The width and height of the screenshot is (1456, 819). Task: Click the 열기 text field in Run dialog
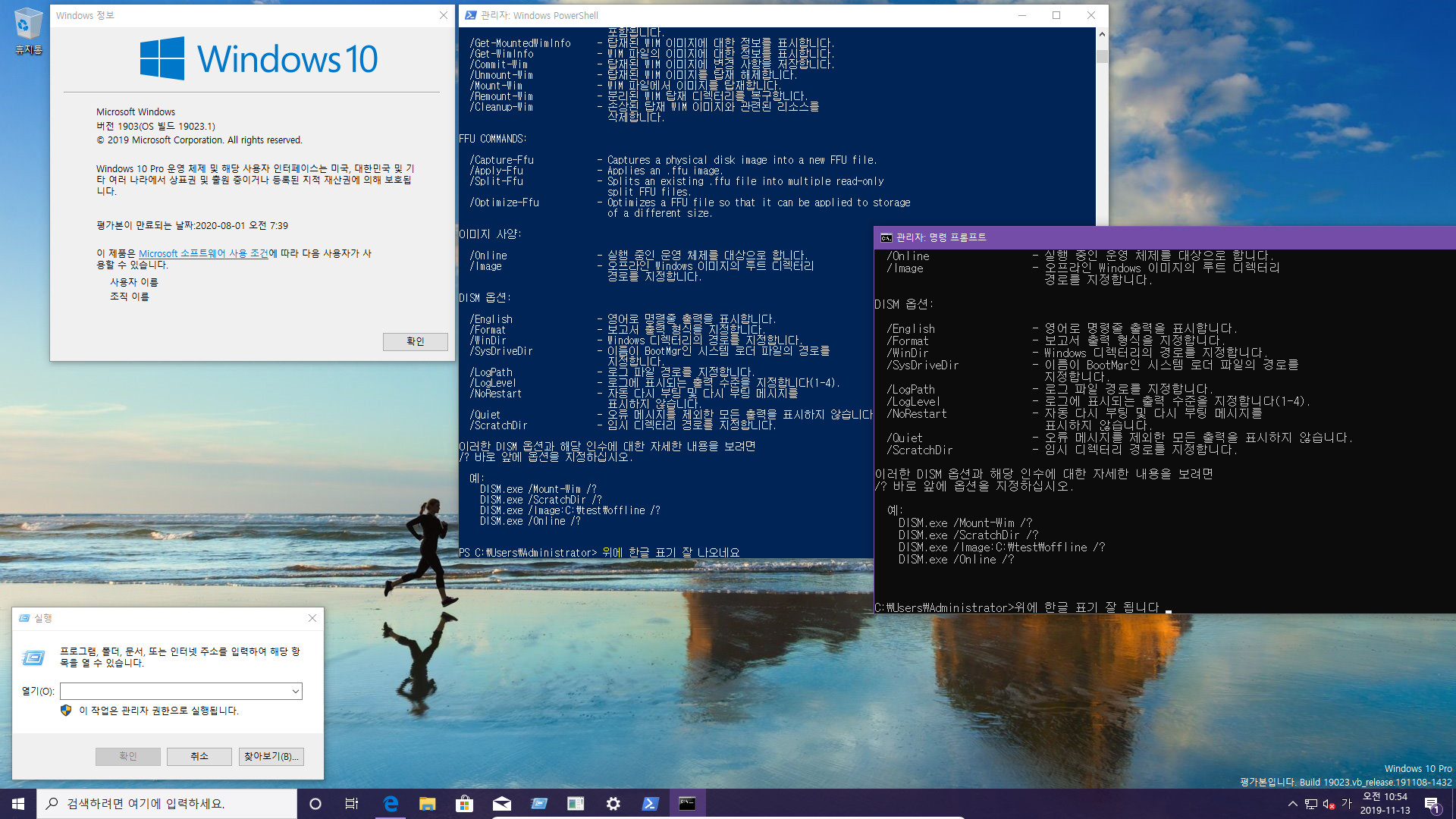(x=181, y=691)
